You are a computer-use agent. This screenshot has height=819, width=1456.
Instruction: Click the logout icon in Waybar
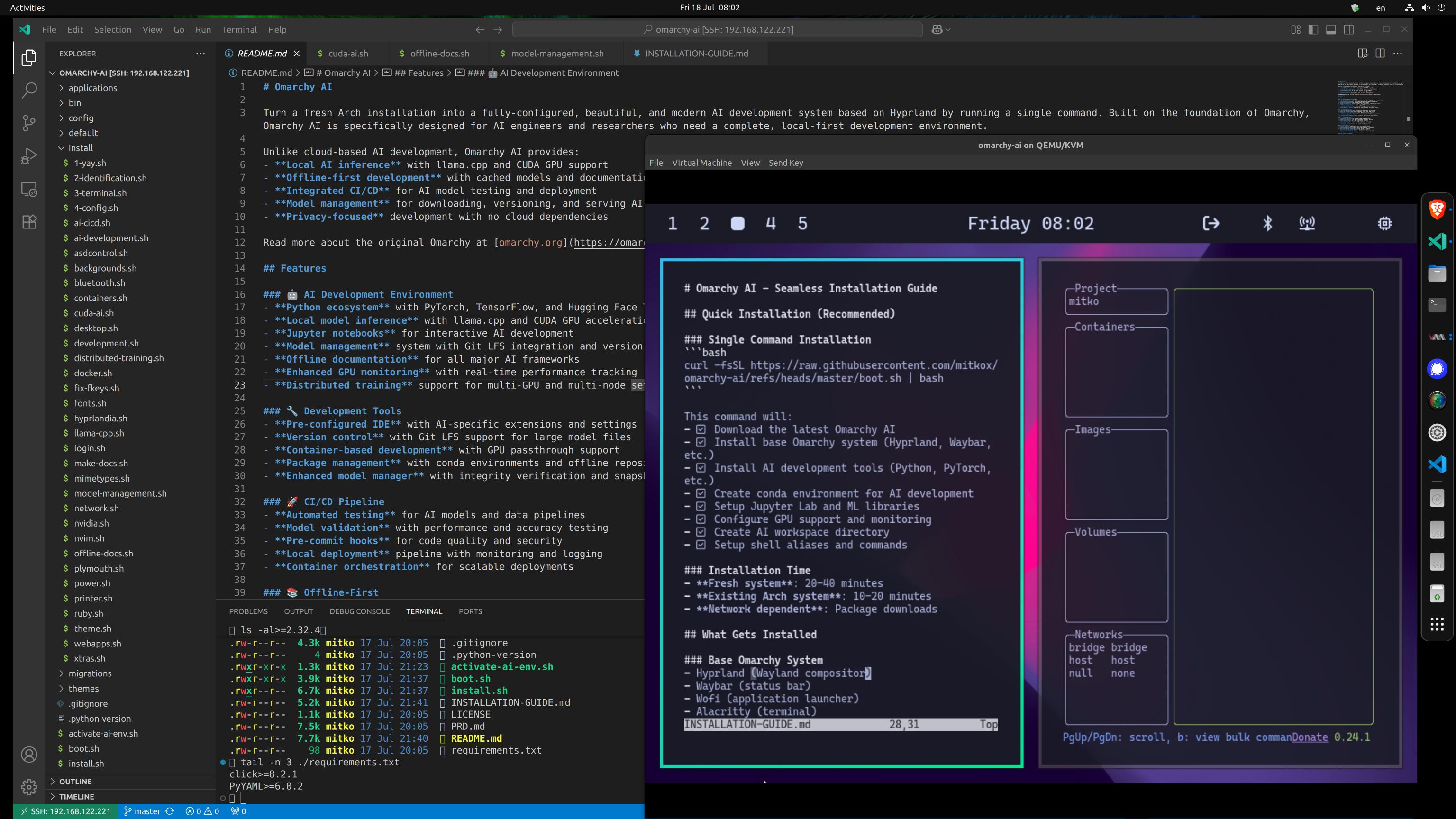[1210, 223]
